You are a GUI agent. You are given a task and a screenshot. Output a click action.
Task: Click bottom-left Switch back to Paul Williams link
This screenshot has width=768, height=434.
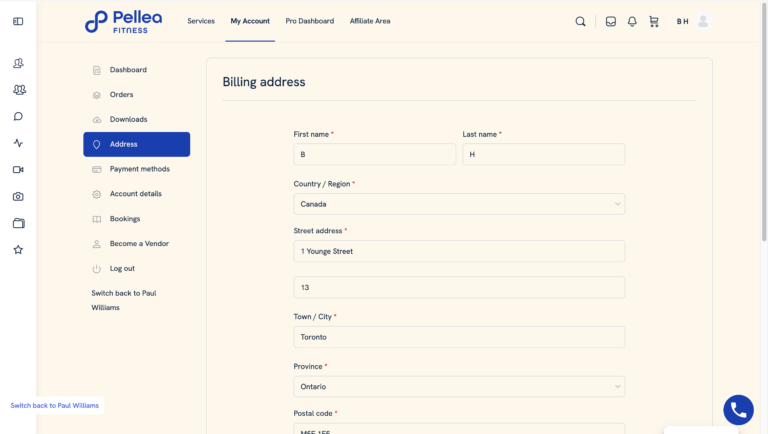[54, 406]
